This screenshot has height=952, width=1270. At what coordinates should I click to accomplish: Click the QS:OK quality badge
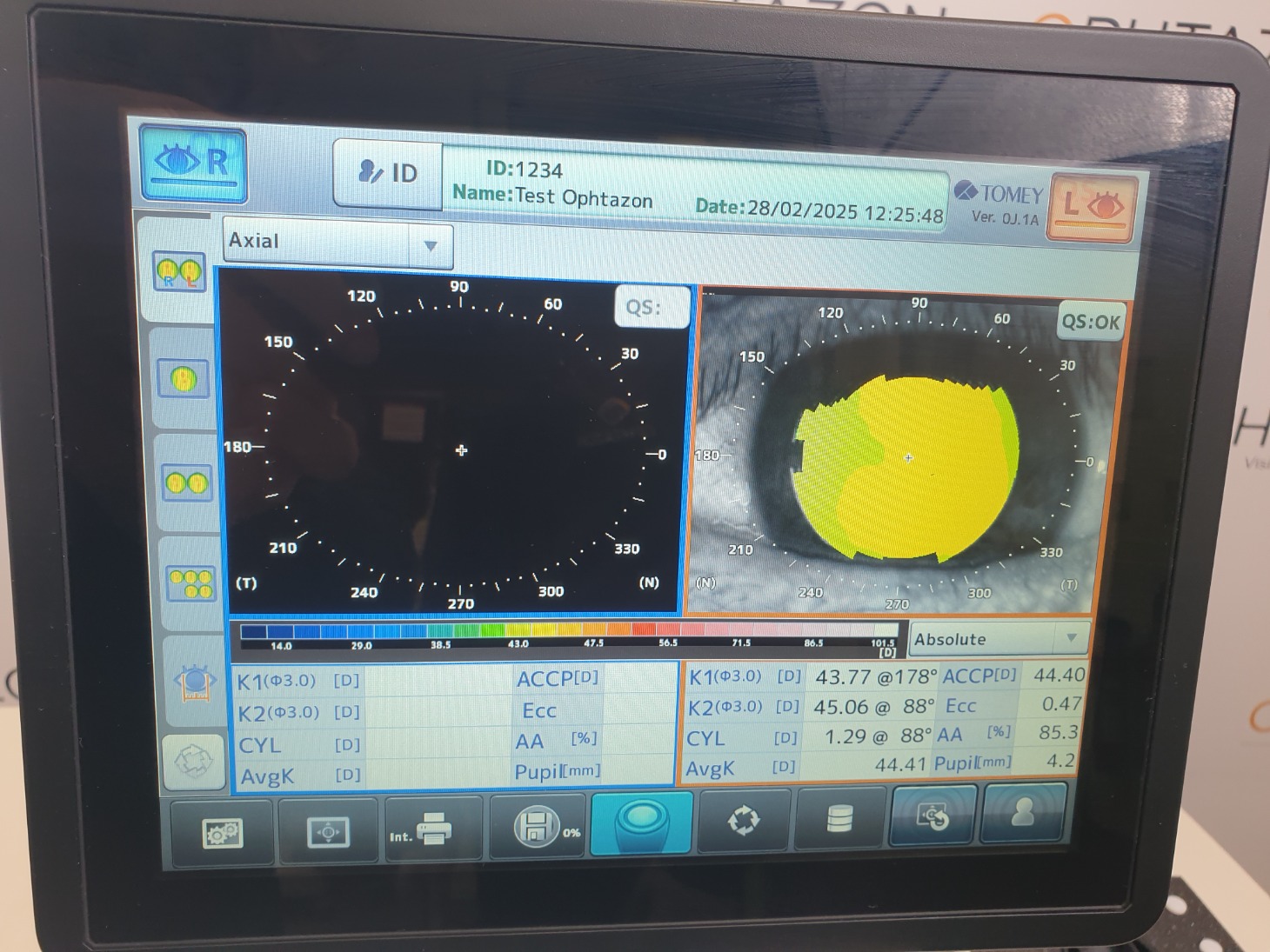coord(1091,322)
